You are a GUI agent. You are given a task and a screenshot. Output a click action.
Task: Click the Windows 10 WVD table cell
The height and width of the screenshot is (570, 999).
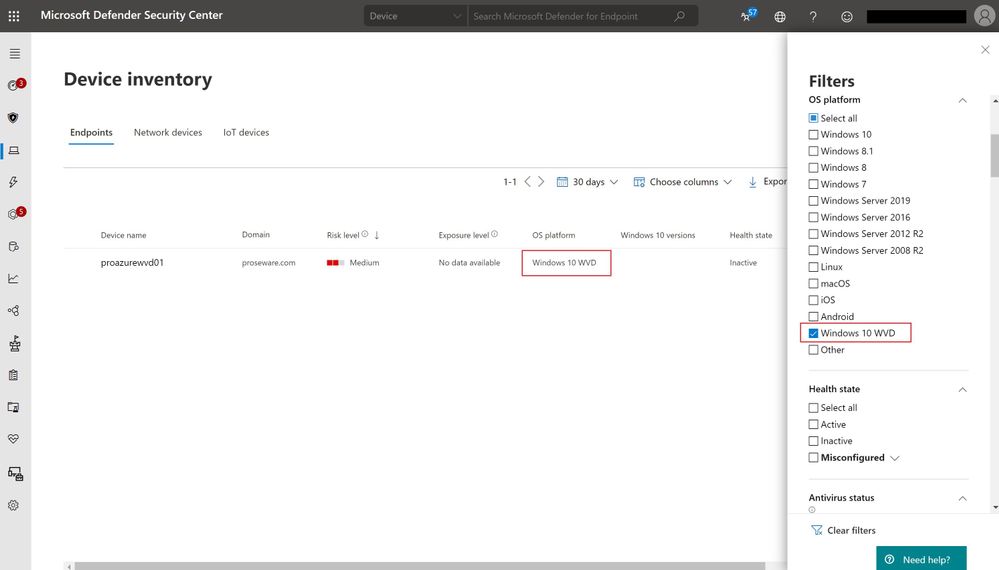pyautogui.click(x=564, y=262)
